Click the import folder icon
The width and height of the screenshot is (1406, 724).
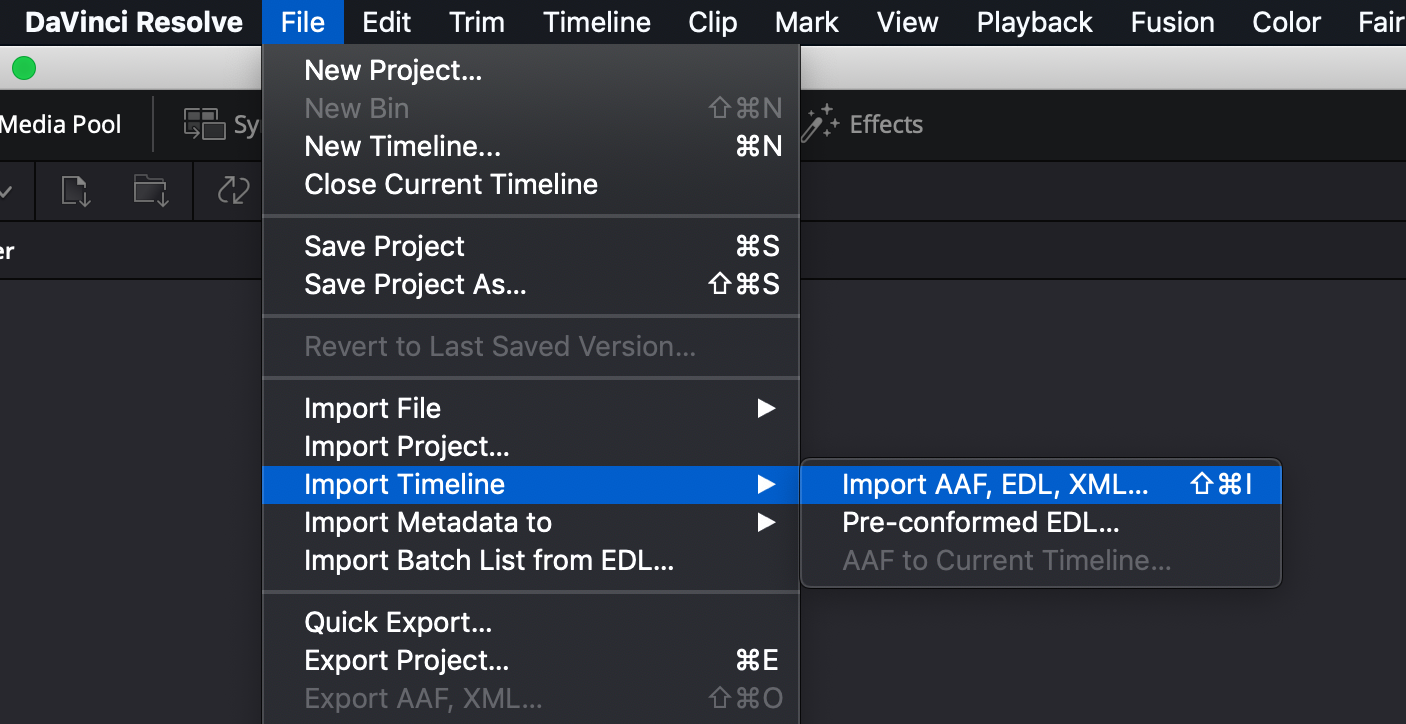pos(151,190)
